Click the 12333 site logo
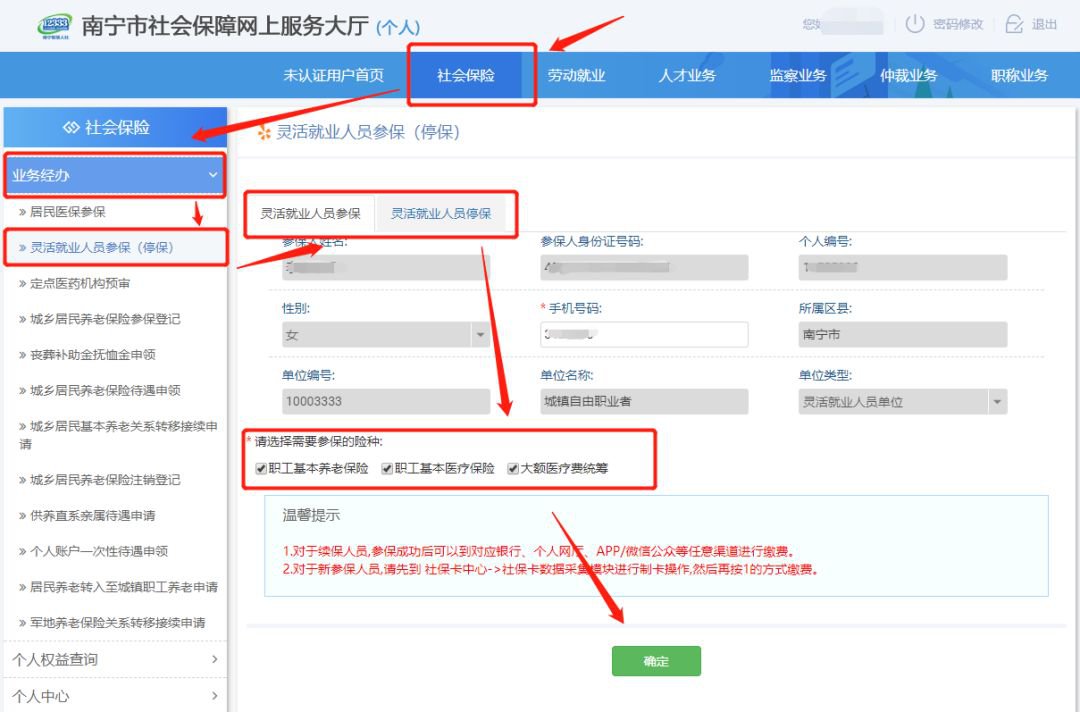 [x=53, y=26]
